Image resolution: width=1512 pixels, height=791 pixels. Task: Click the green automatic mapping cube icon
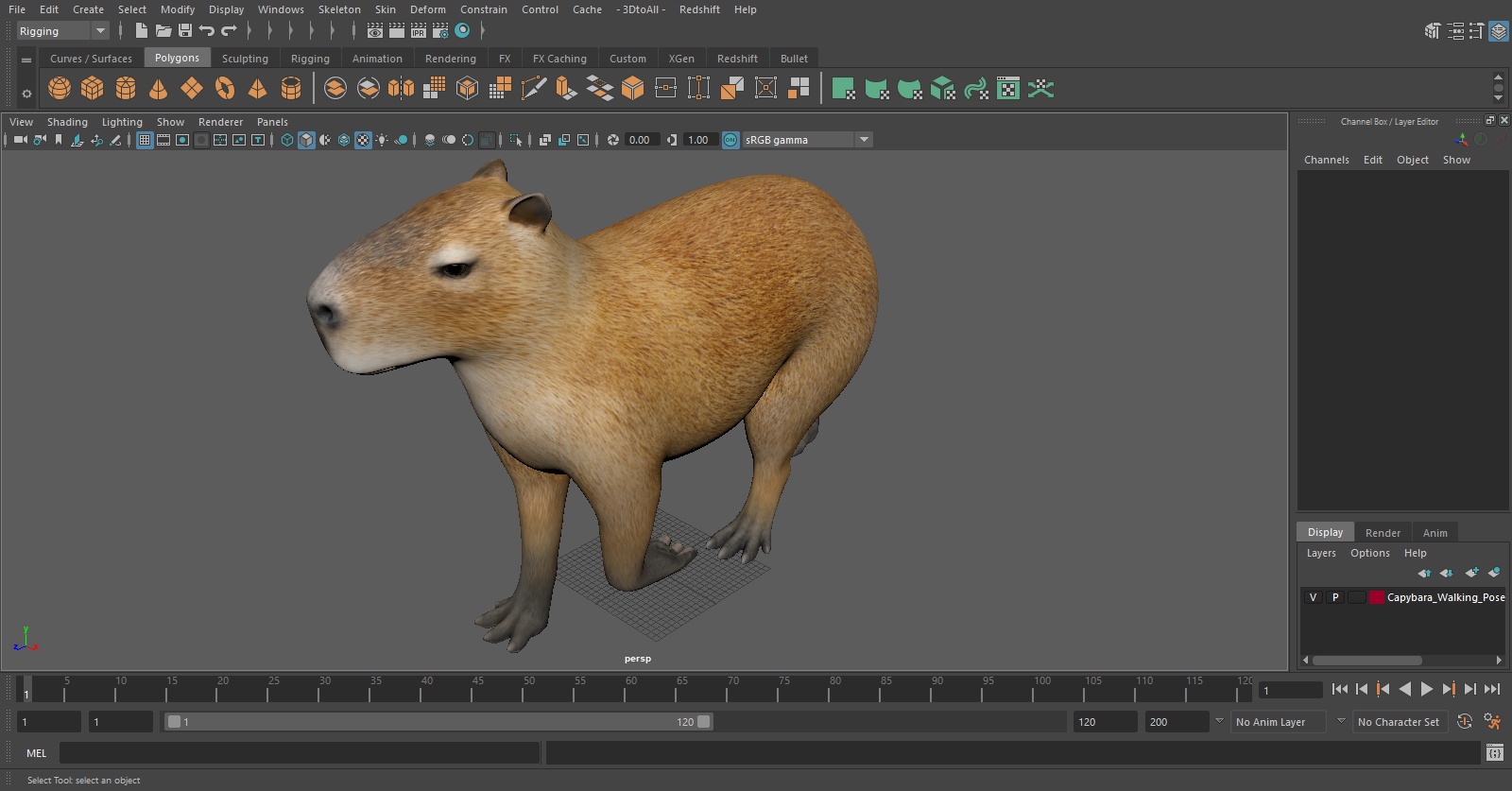click(x=943, y=89)
